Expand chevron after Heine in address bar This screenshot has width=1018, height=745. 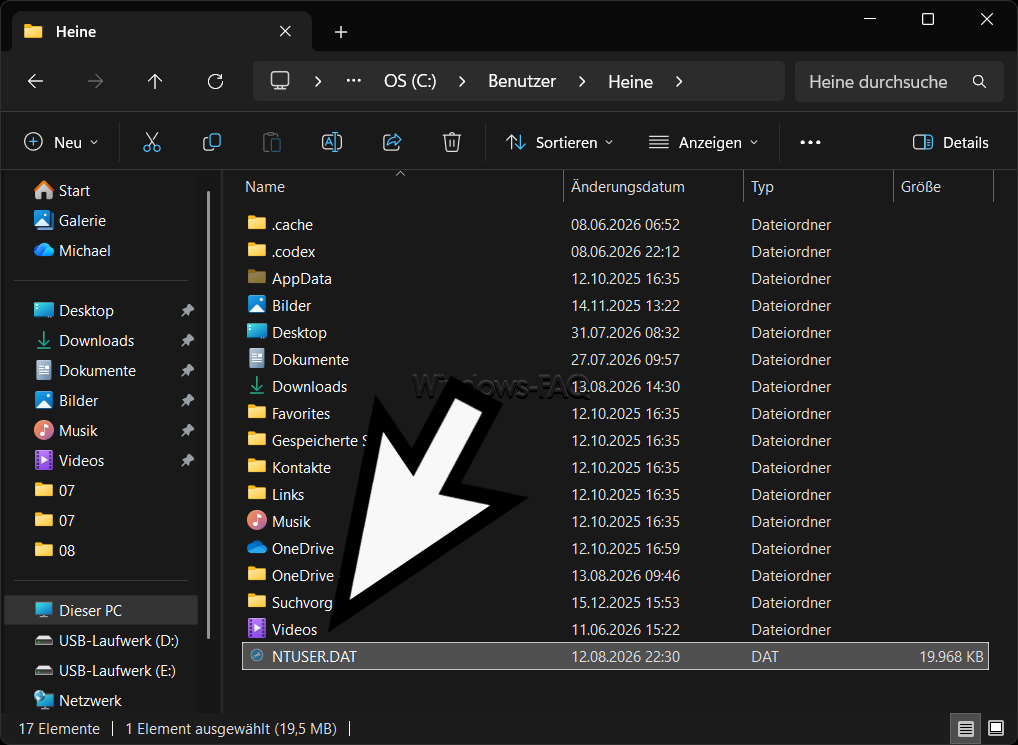[x=678, y=82]
